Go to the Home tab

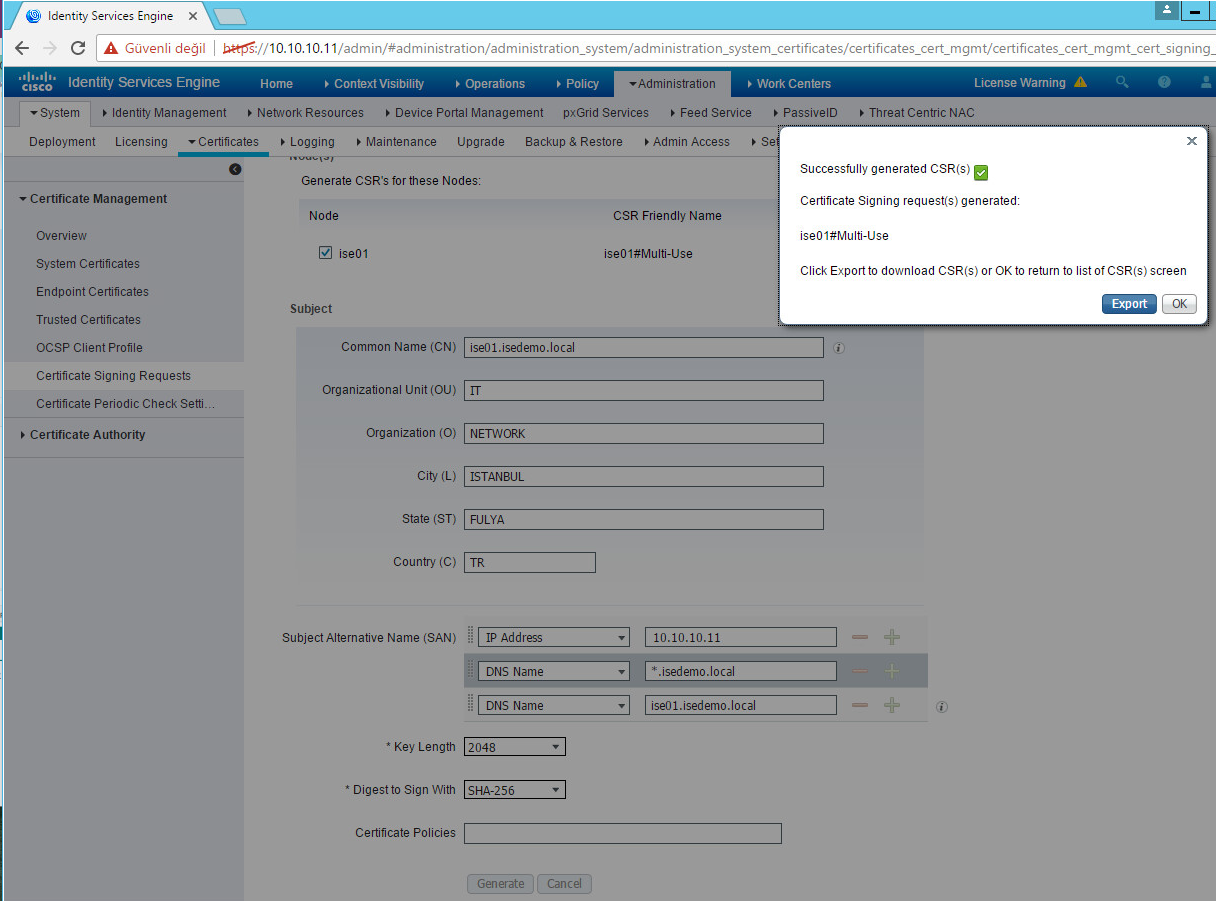276,84
